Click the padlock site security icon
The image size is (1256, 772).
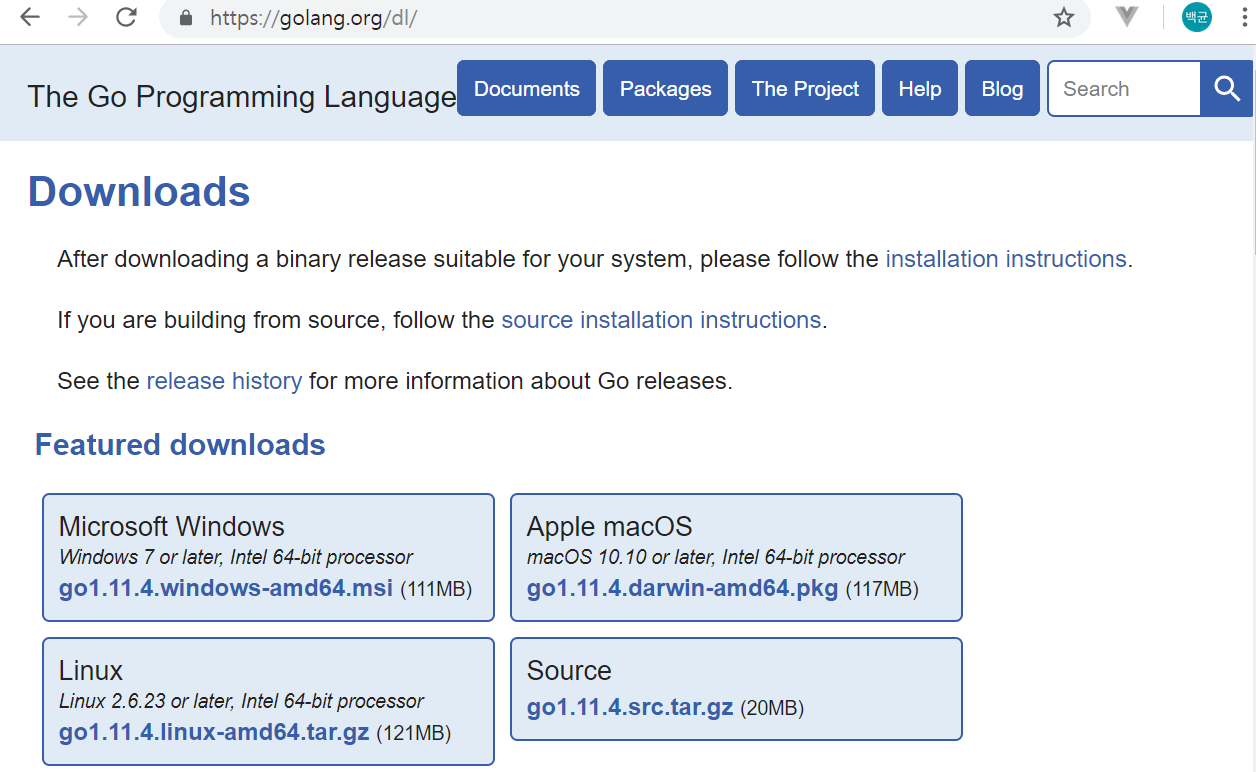tap(184, 18)
